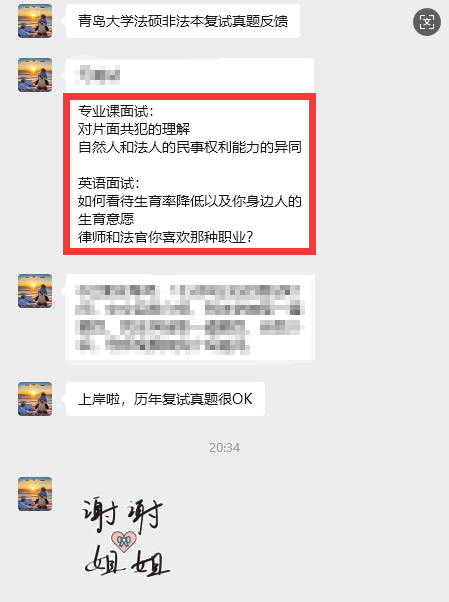Open the blurred multi-line message bubble
This screenshot has height=602, width=449.
click(190, 318)
